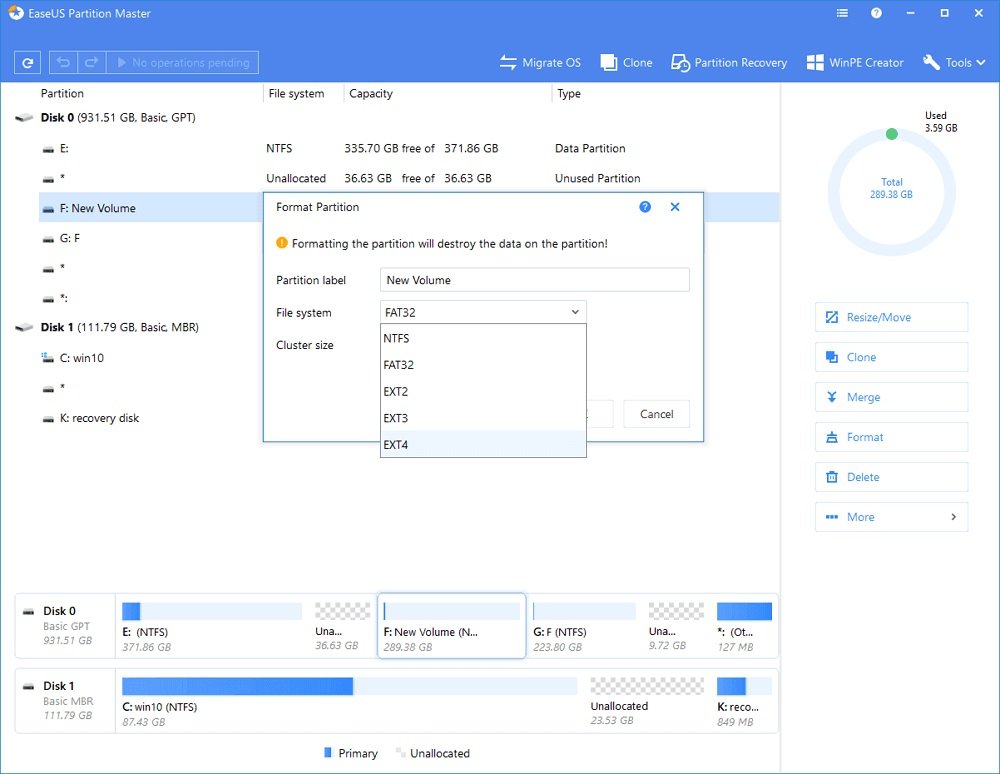Screen dimensions: 1000x774
Task: Click Clone in right side panel
Action: pyautogui.click(x=891, y=357)
